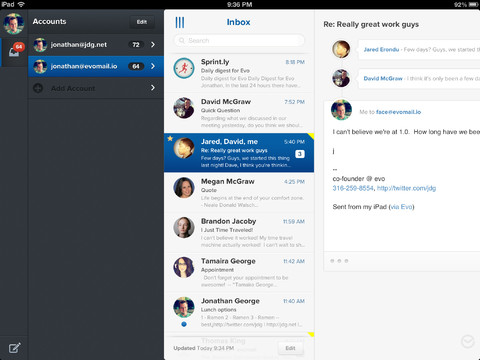
Task: Tap the compose new message icon
Action: (14, 348)
